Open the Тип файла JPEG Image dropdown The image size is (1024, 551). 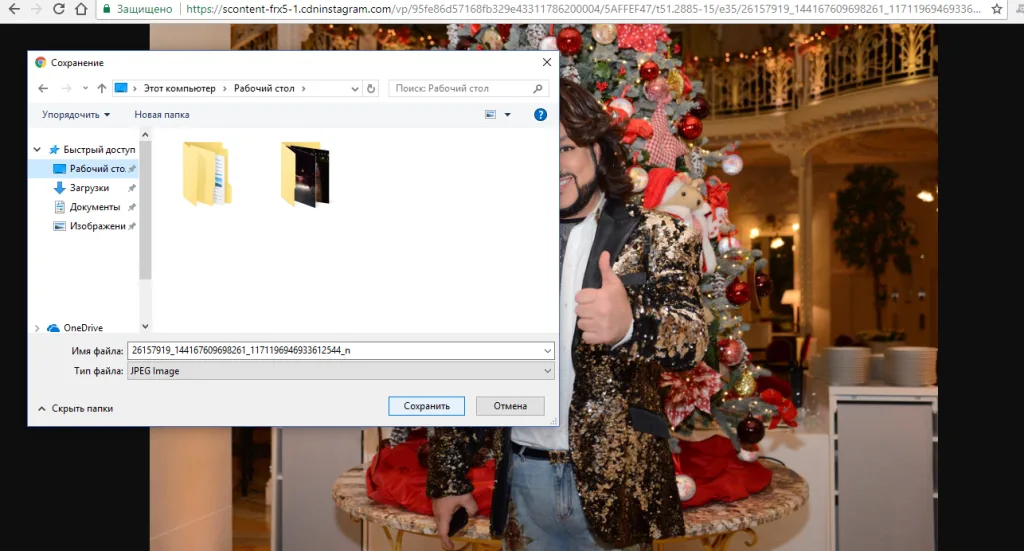341,371
